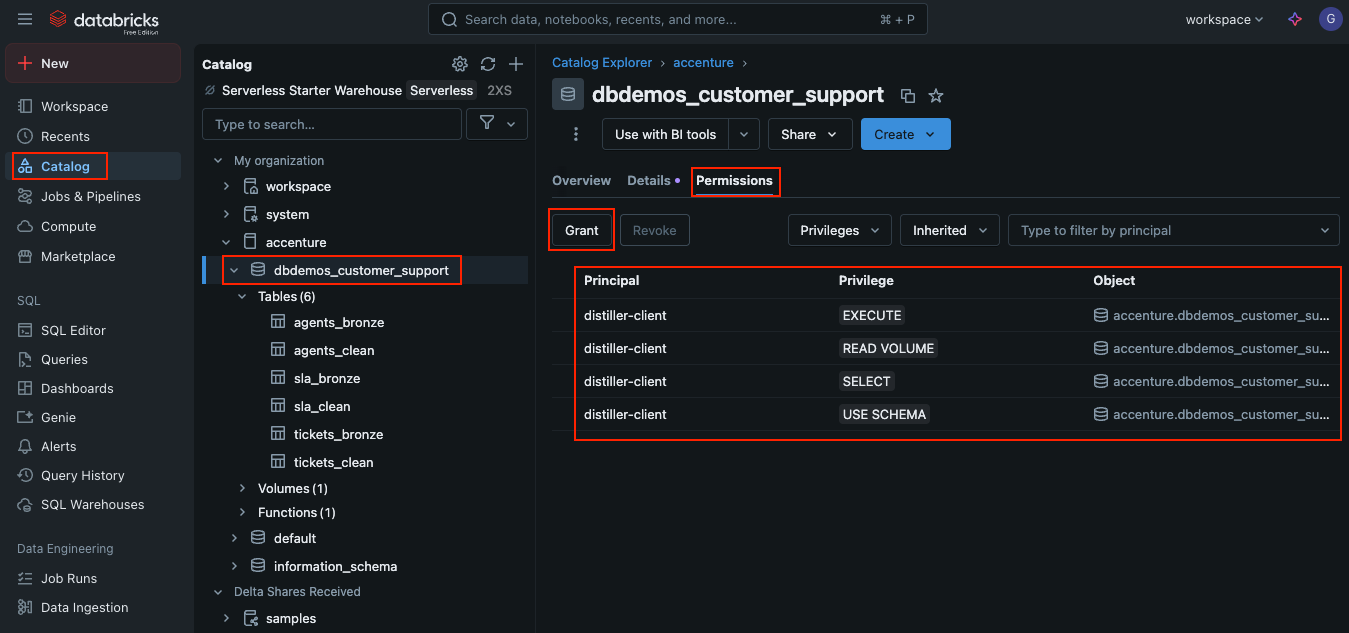1349x633 pixels.
Task: Open the Databricks Assistant sparkle icon
Action: [1295, 20]
